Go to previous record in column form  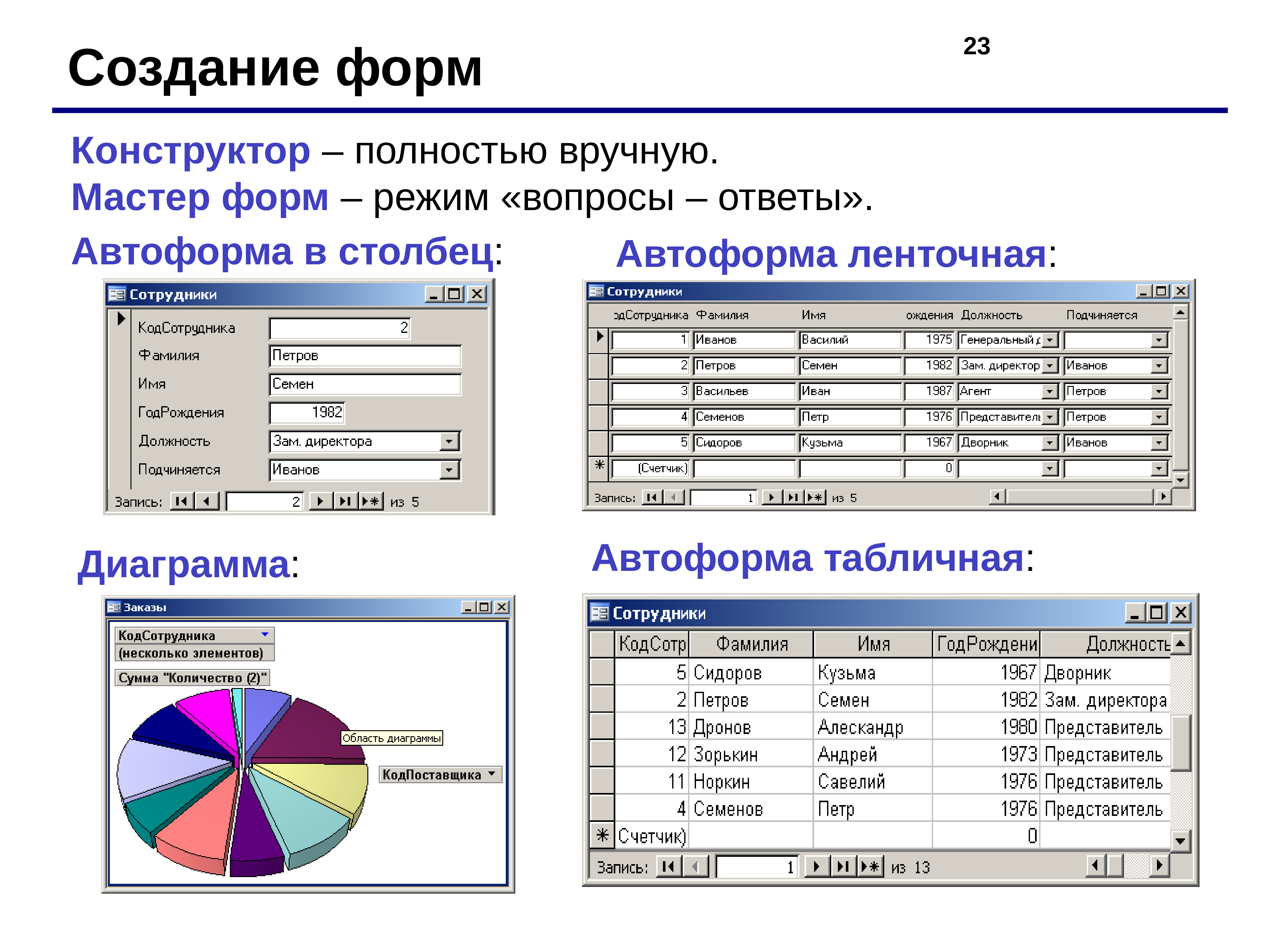[x=207, y=501]
